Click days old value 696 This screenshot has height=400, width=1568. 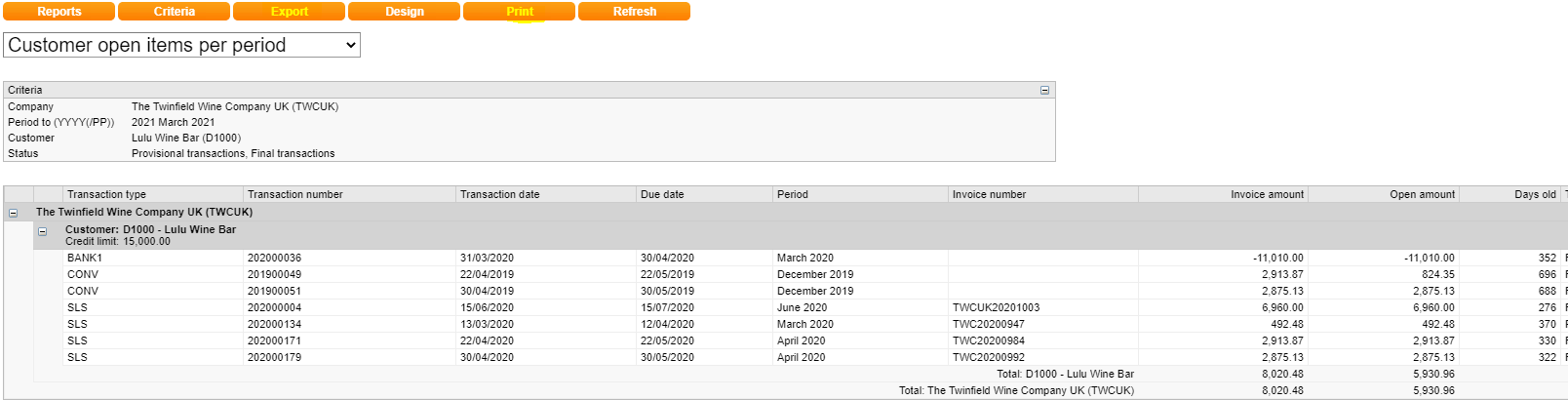point(1548,274)
